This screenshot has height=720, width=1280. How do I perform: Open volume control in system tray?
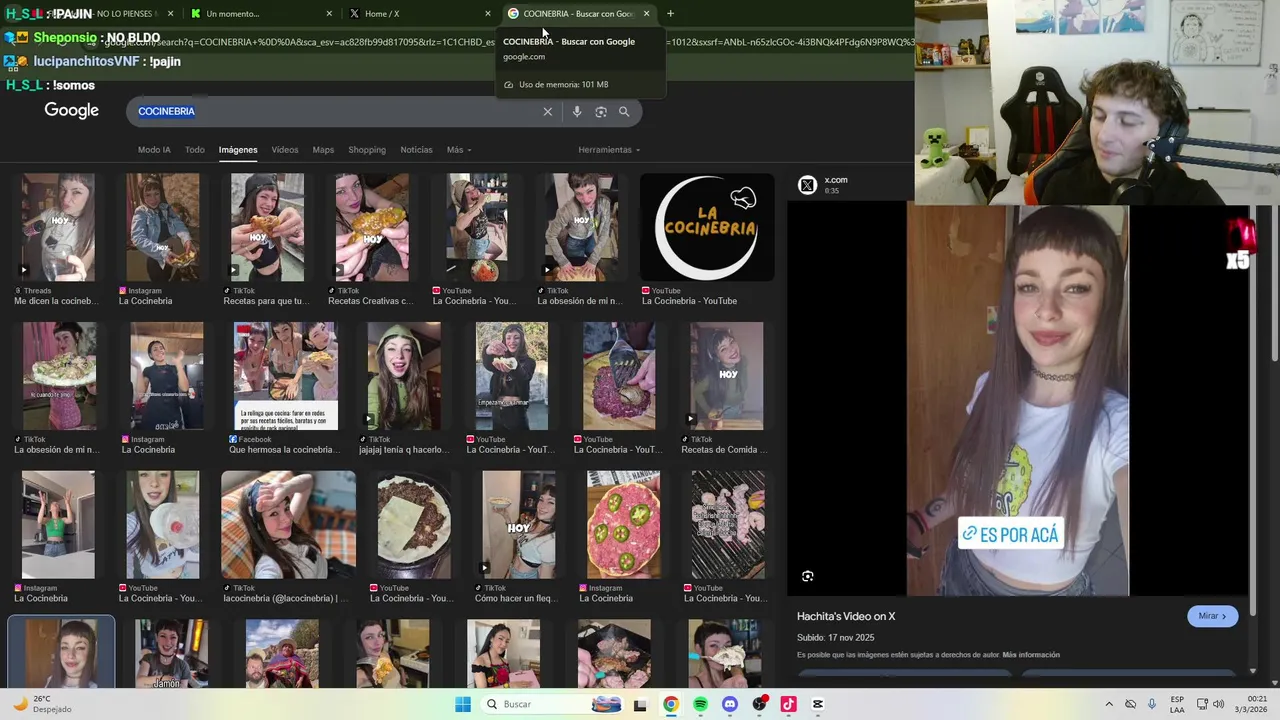click(1219, 704)
